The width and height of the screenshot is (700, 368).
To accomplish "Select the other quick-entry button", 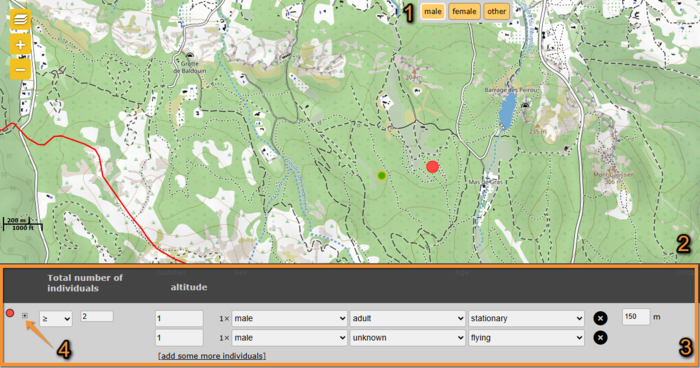I will coord(496,12).
